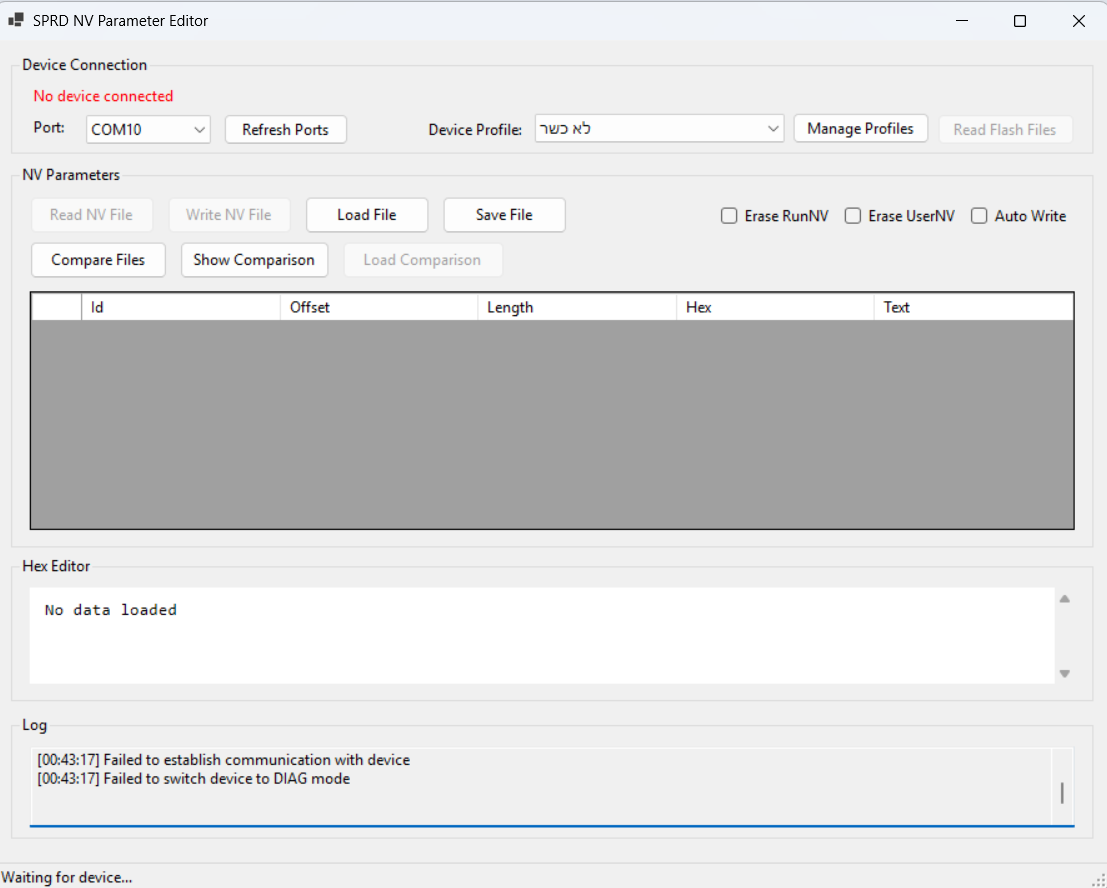
Task: Click the Compare Files button
Action: click(98, 260)
